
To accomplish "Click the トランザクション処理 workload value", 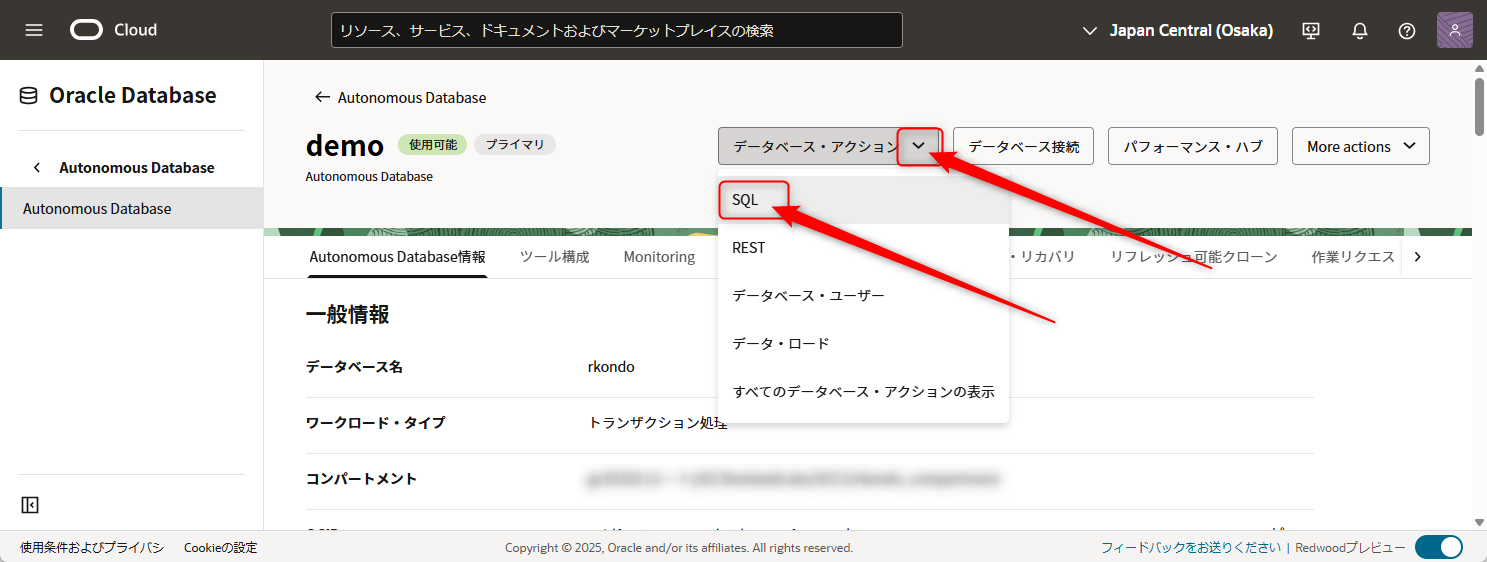I will pyautogui.click(x=658, y=423).
